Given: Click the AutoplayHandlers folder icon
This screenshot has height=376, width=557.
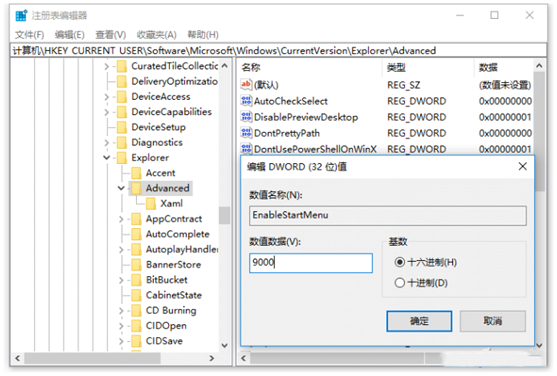Looking at the screenshot, I should click(x=136, y=249).
